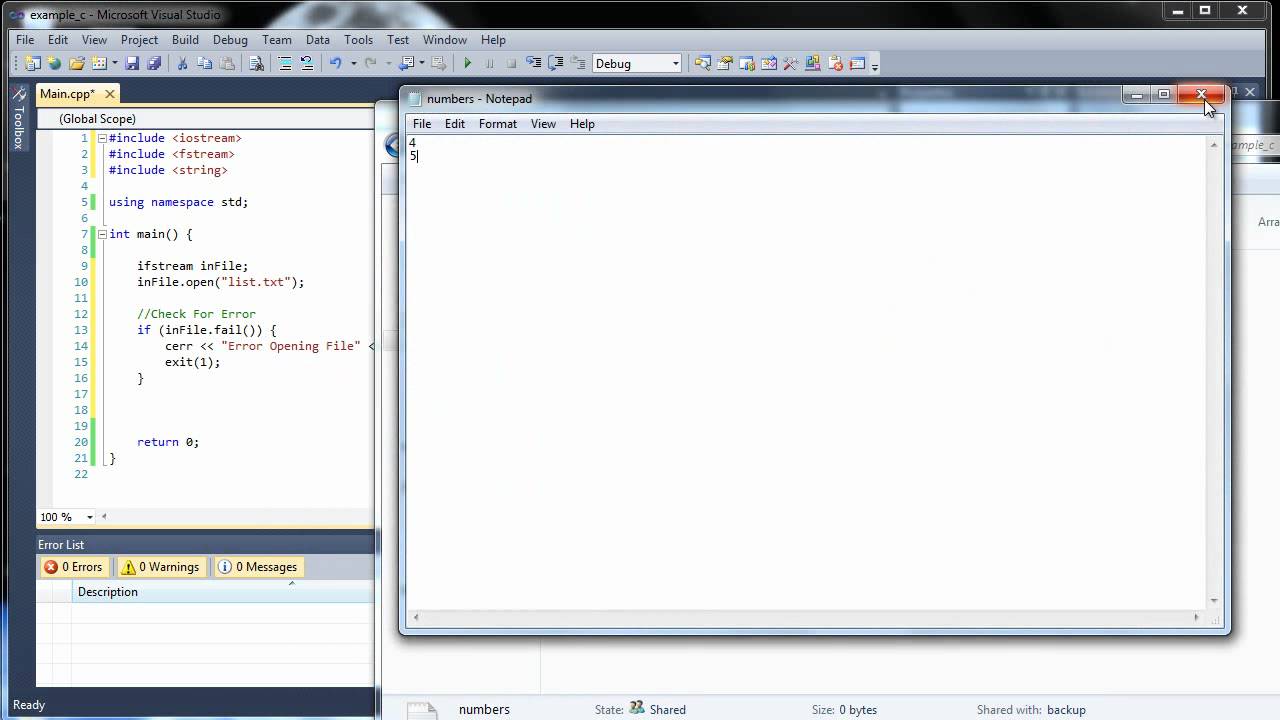
Task: Open the Notepad Edit menu
Action: click(x=455, y=124)
